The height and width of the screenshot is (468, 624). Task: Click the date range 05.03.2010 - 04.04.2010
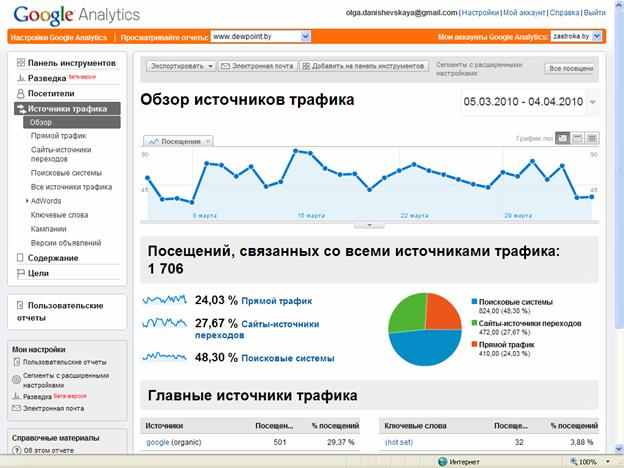point(523,102)
